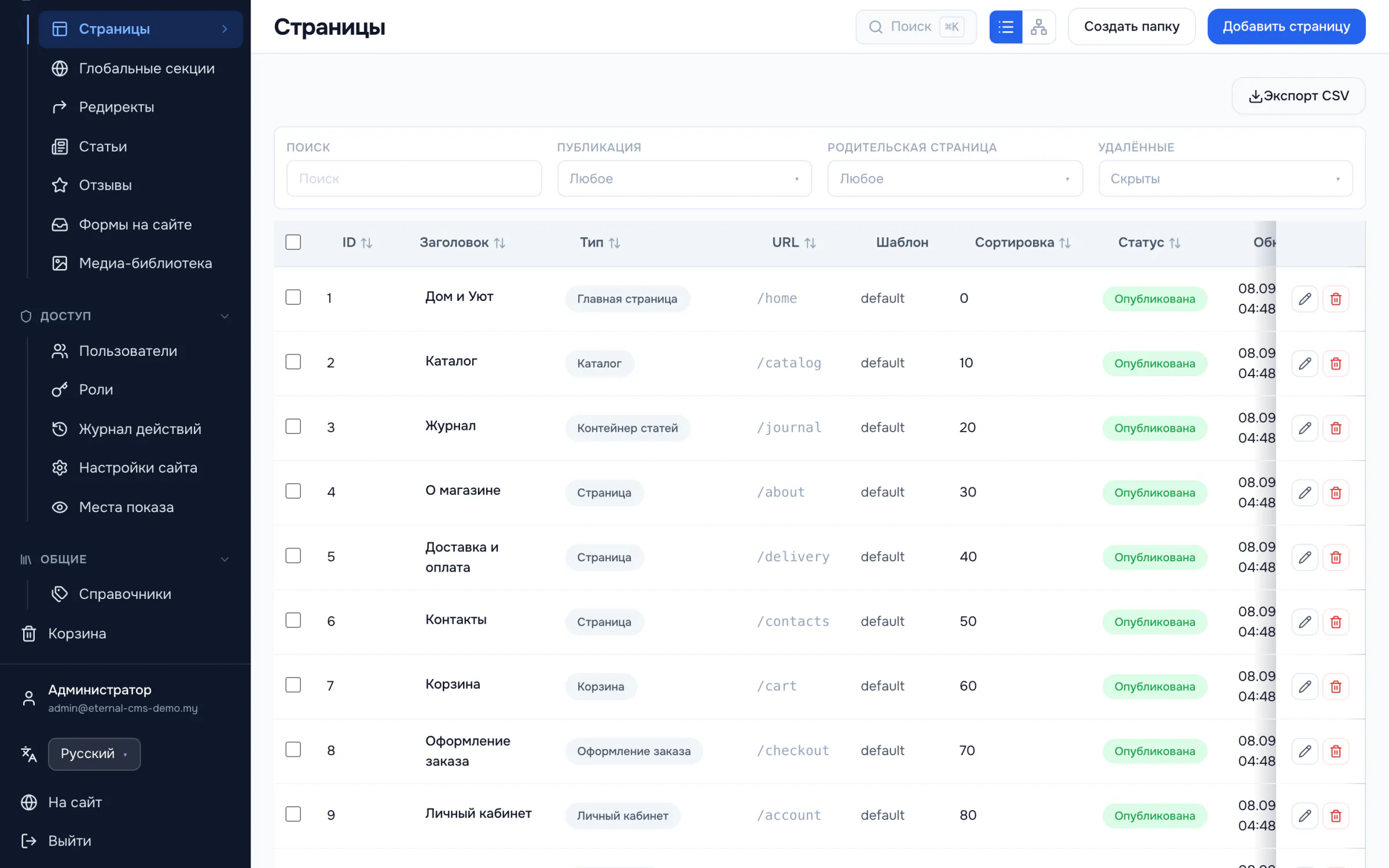This screenshot has width=1389, height=868.
Task: Open the Удалённые filter dropdown
Action: click(1225, 179)
